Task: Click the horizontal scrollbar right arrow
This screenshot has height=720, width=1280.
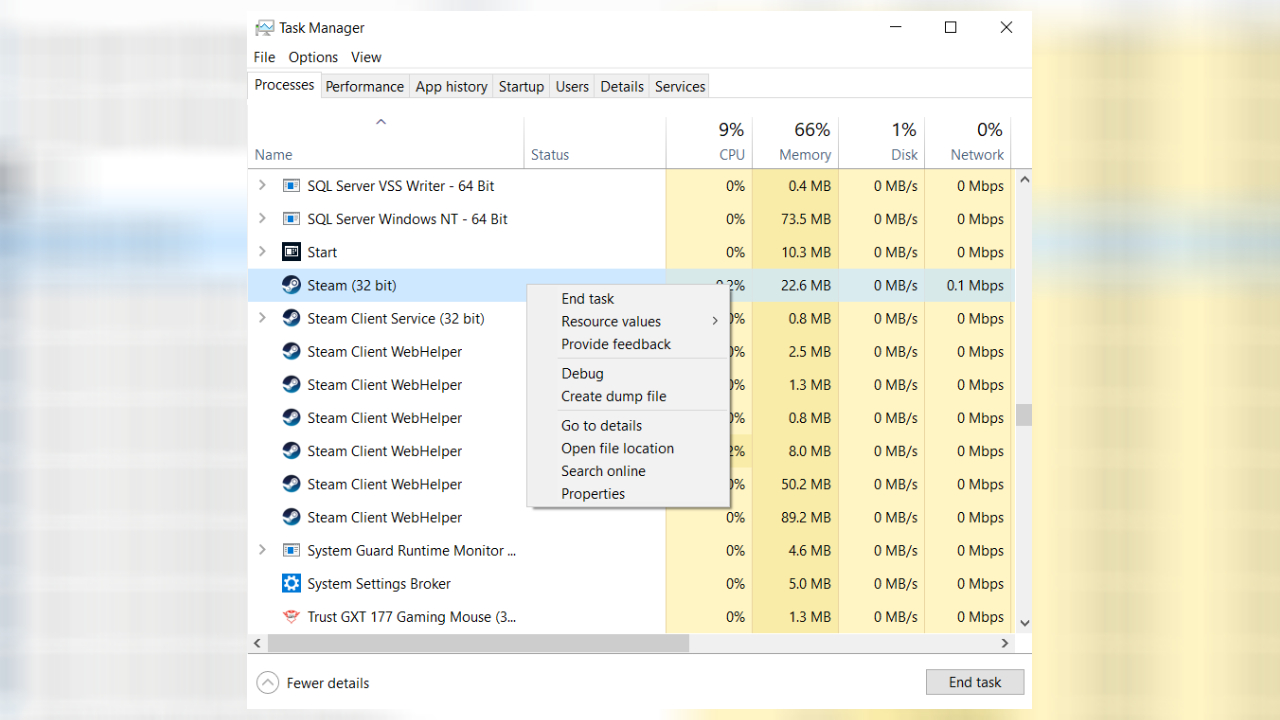Action: (1006, 643)
